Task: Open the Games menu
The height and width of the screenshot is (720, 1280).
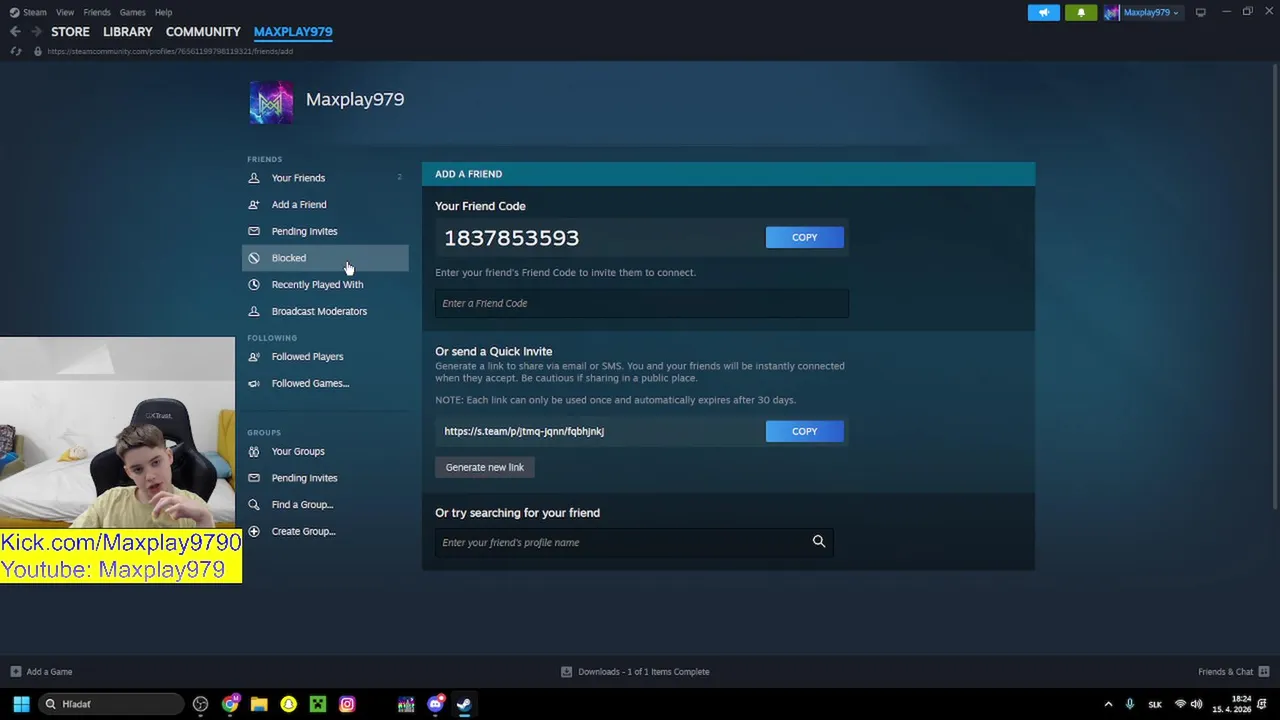Action: point(132,12)
